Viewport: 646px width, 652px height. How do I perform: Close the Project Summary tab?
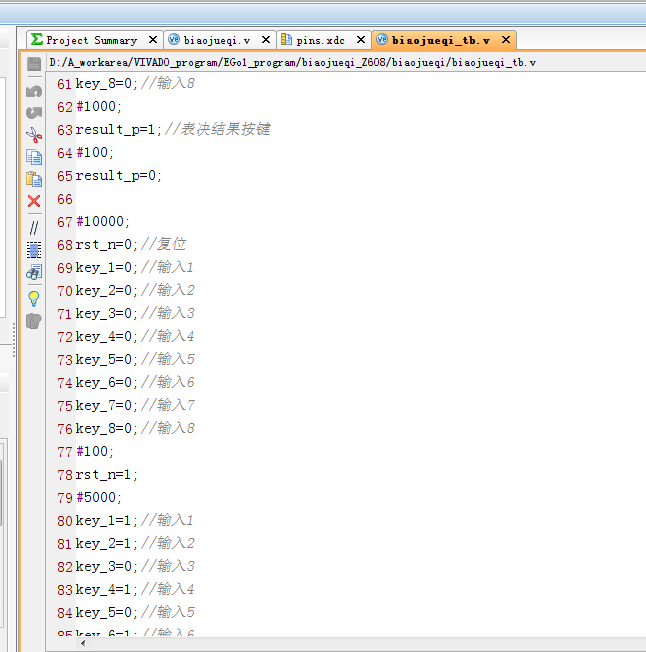tap(153, 40)
